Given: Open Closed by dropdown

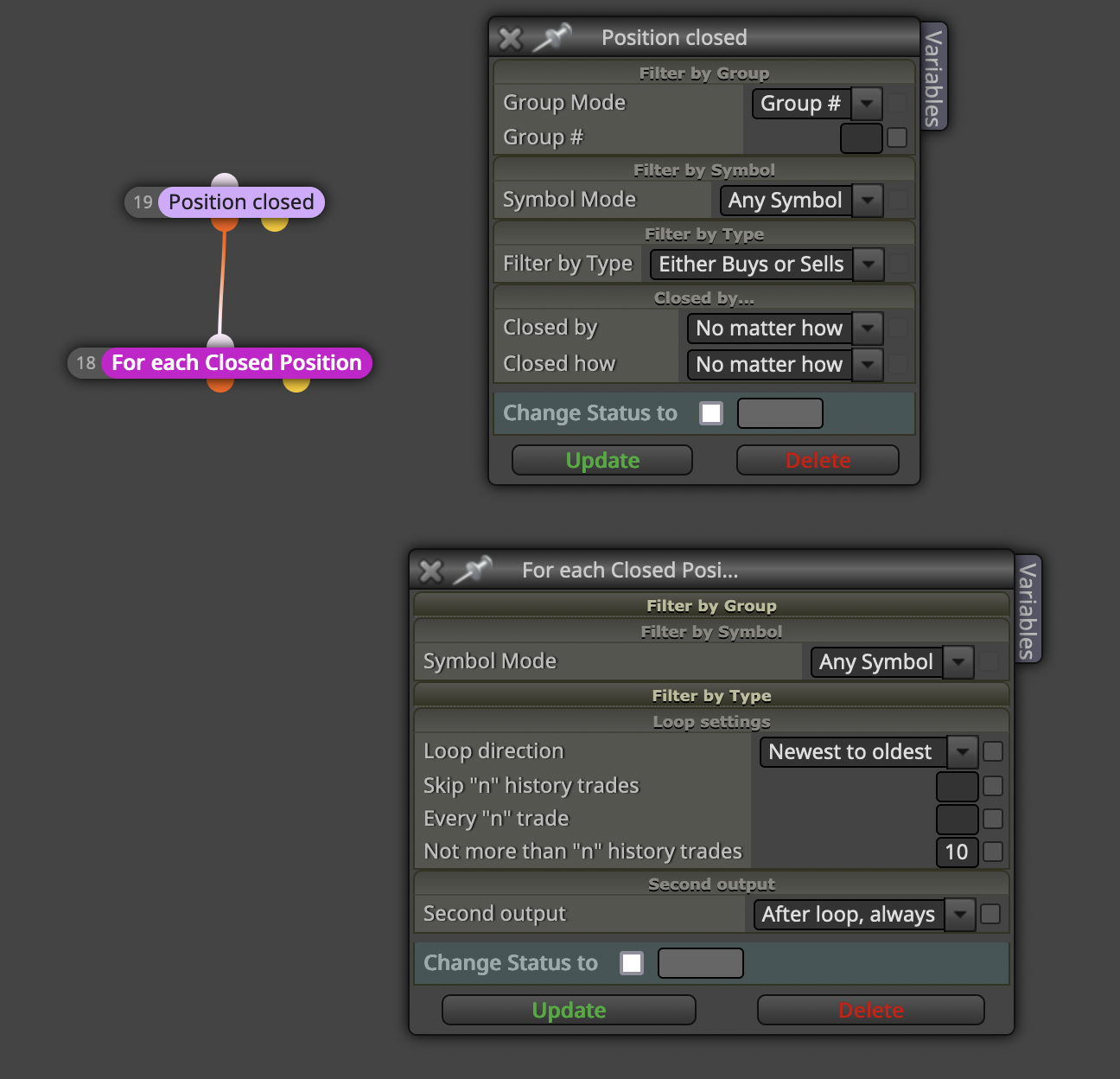Looking at the screenshot, I should (x=786, y=329).
